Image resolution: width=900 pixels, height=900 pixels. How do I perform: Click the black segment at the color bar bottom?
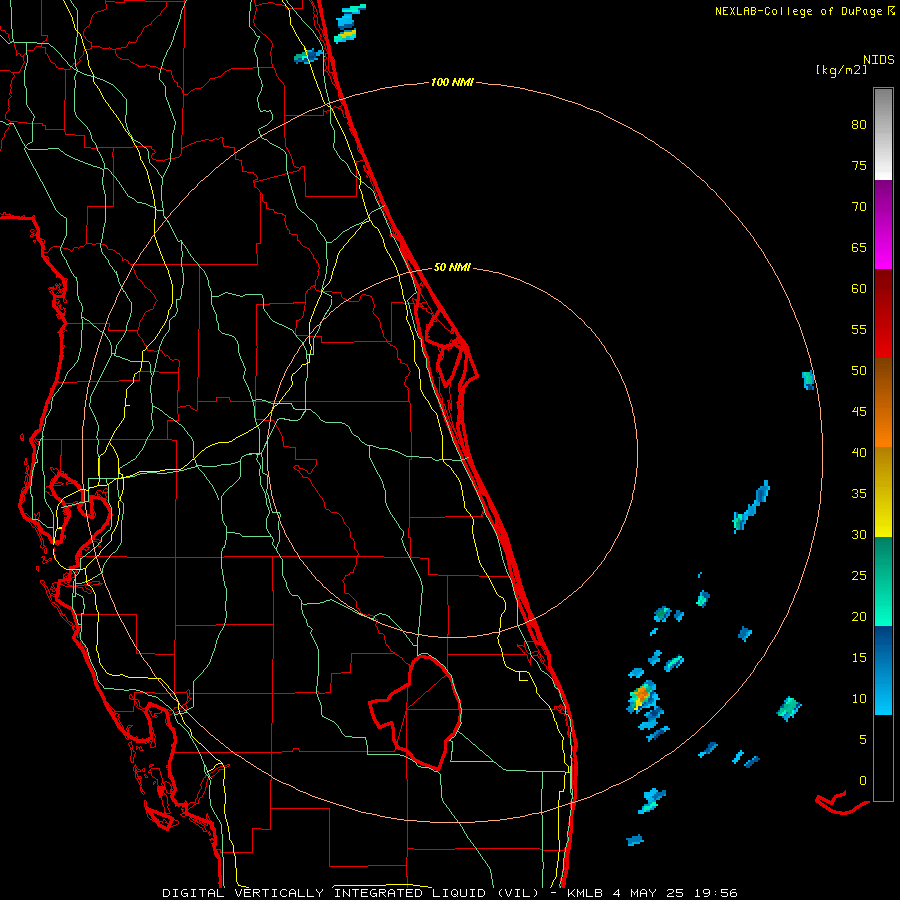883,758
